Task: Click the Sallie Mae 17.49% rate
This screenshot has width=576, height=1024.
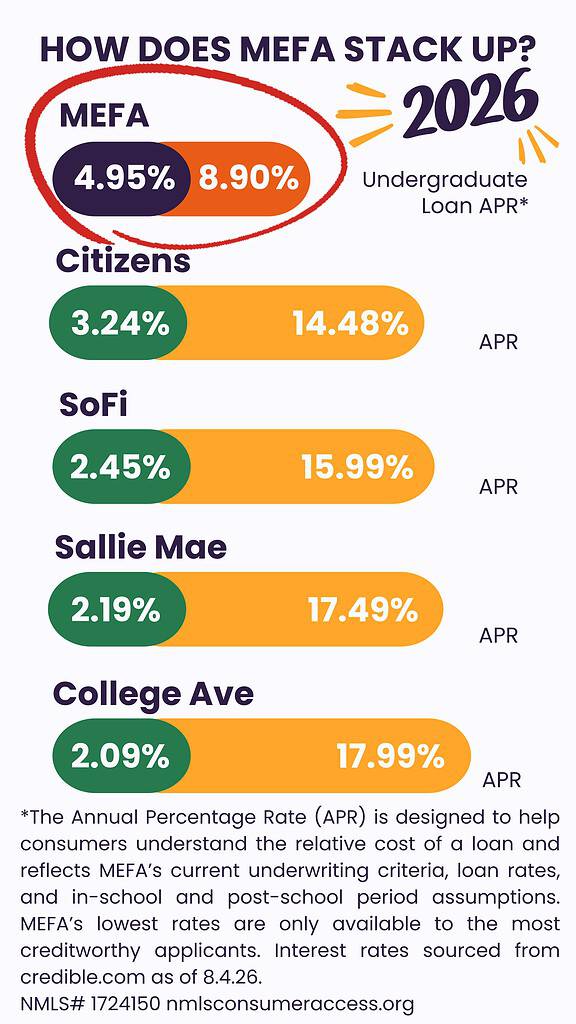Action: [362, 609]
